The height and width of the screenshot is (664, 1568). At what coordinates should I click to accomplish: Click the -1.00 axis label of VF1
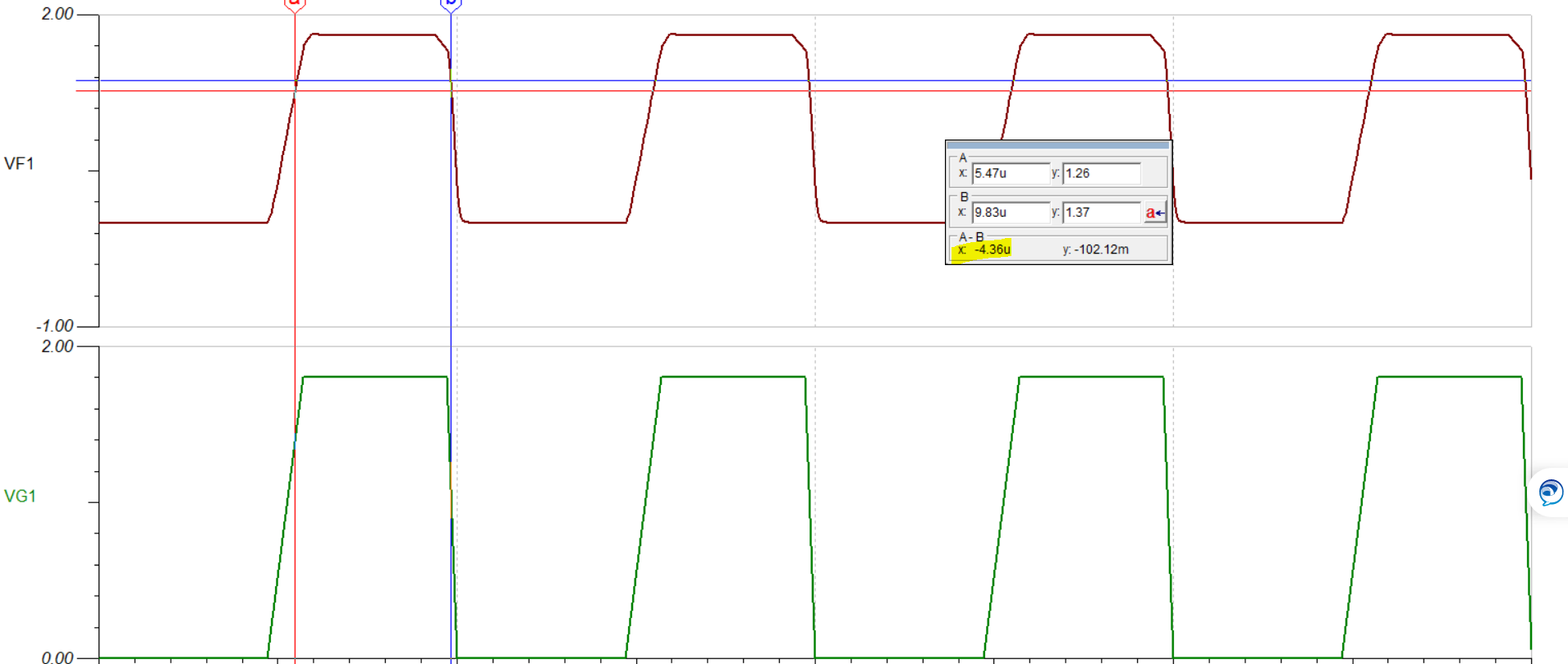click(54, 326)
